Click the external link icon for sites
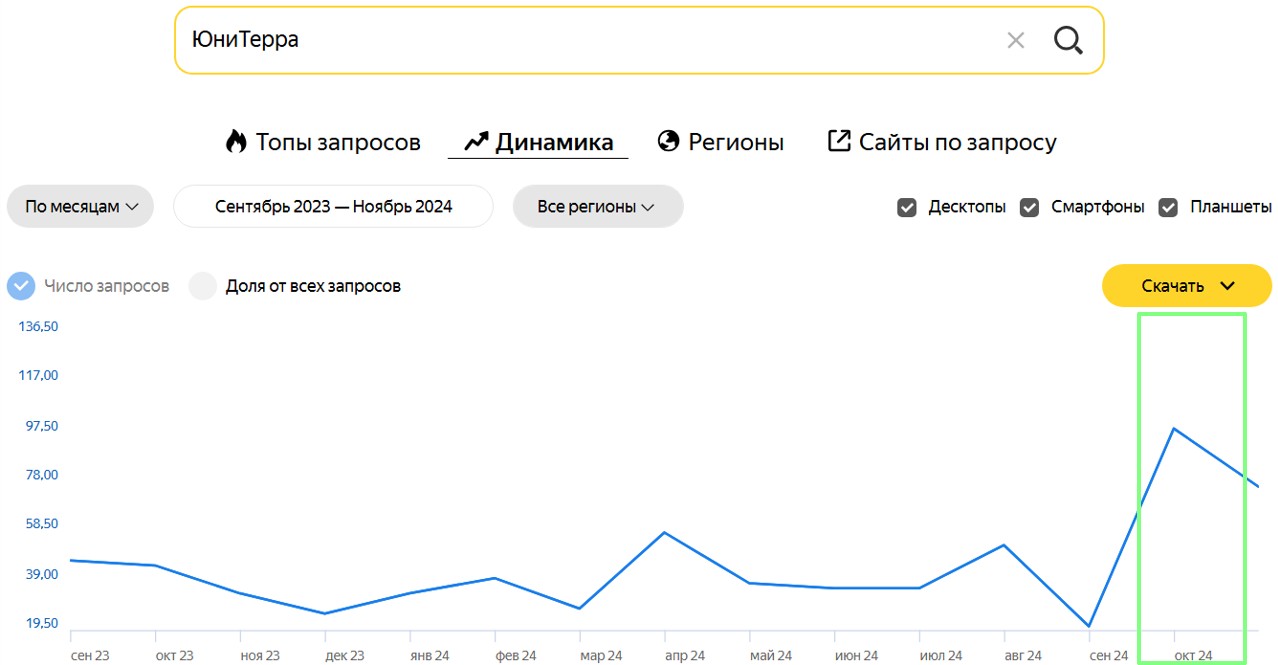Image resolution: width=1278 pixels, height=665 pixels. 838,142
